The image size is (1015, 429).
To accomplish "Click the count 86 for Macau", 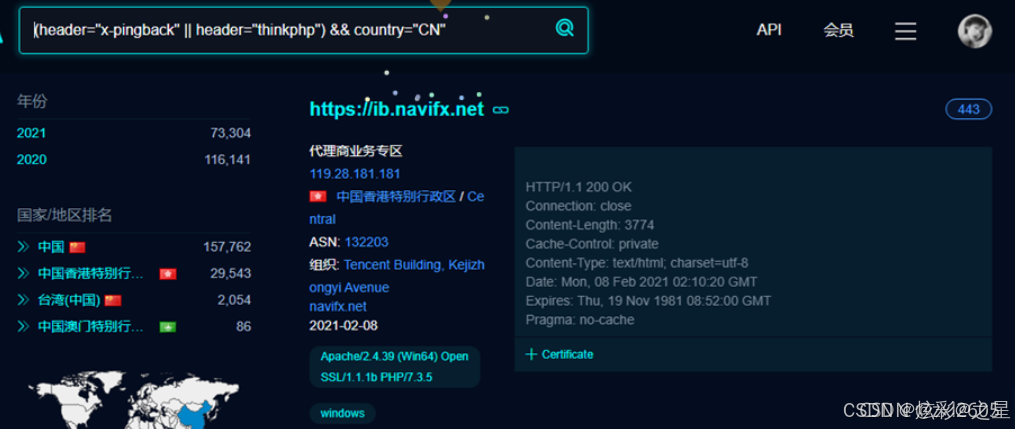I will pos(243,327).
